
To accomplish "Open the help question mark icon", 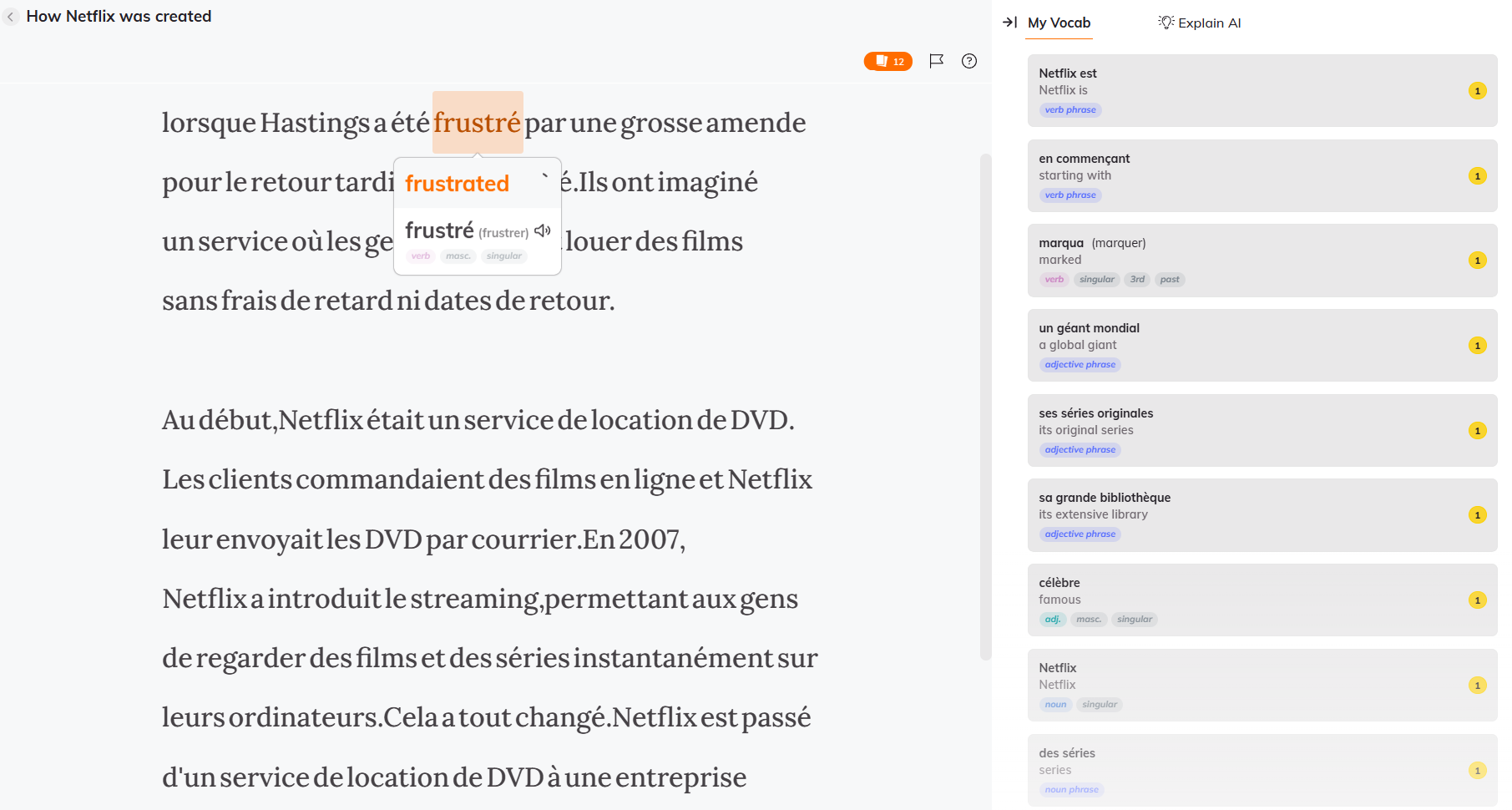I will [x=968, y=61].
